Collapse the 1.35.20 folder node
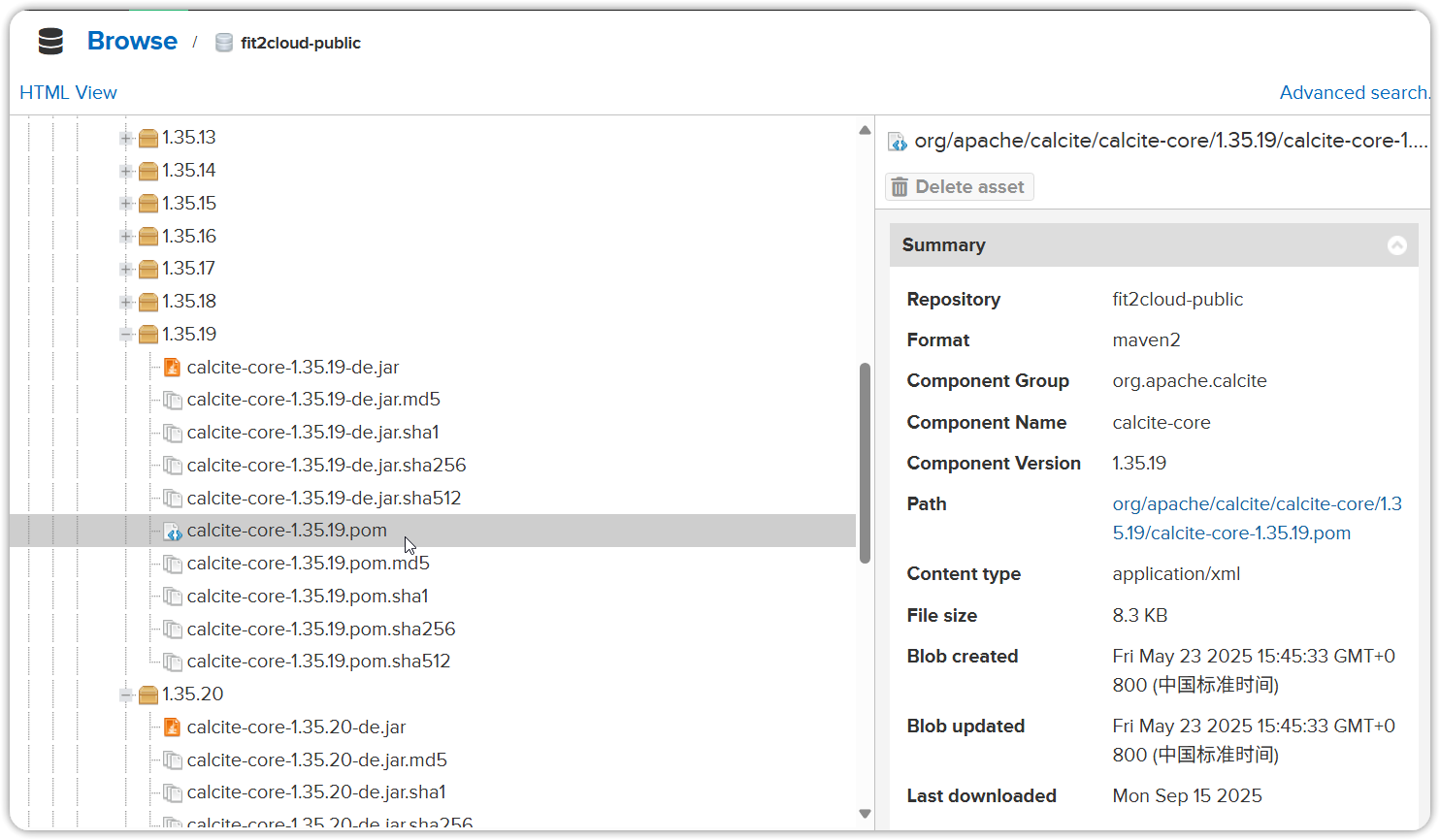This screenshot has height=840, width=1440. [x=126, y=695]
